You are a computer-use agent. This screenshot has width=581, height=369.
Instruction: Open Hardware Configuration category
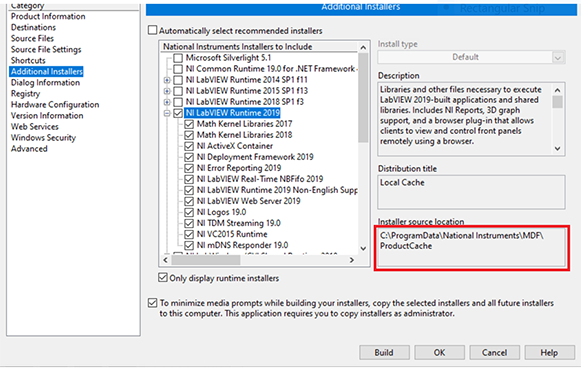click(x=55, y=104)
